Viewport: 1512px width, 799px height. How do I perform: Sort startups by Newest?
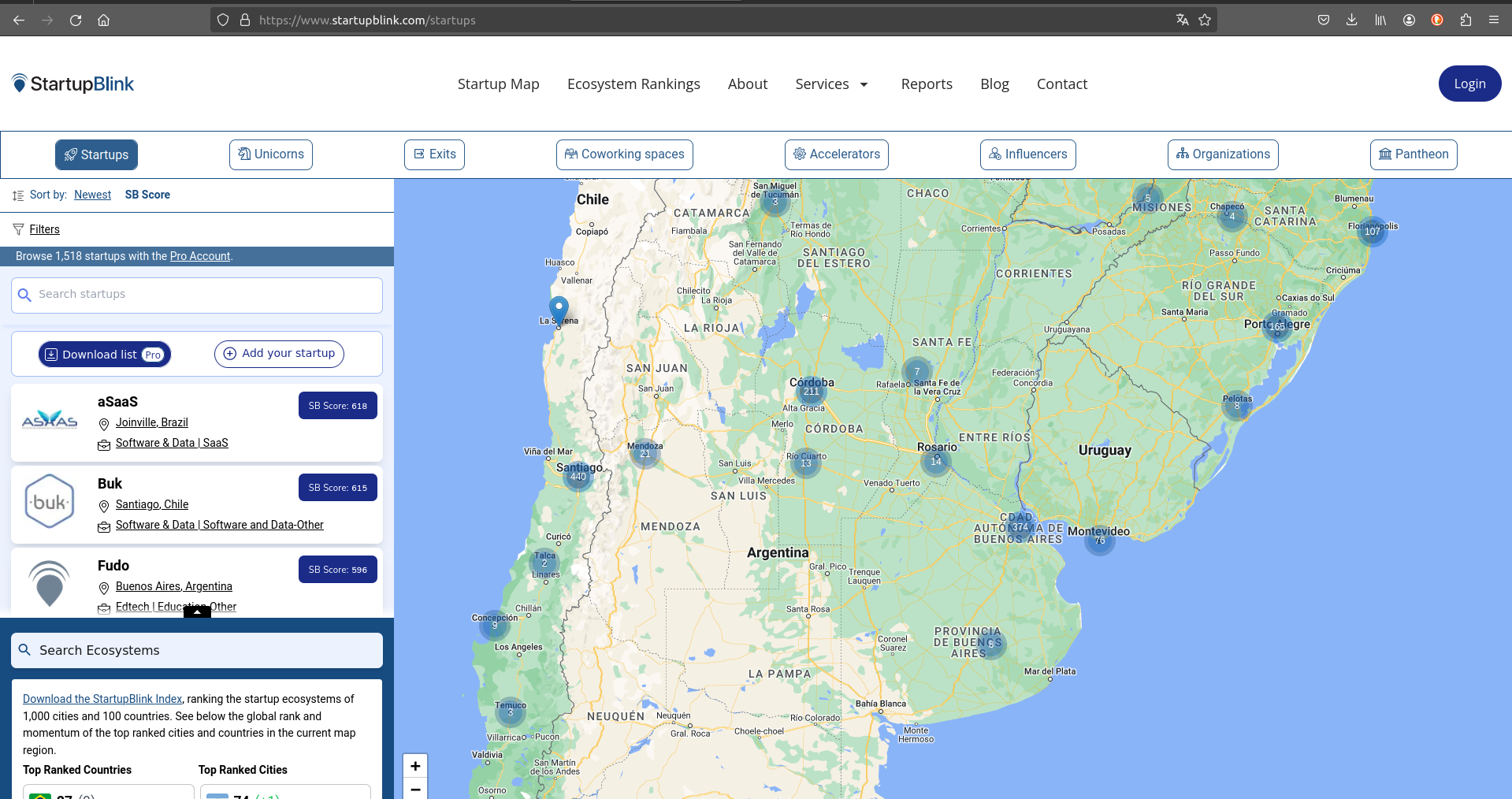pyautogui.click(x=92, y=195)
